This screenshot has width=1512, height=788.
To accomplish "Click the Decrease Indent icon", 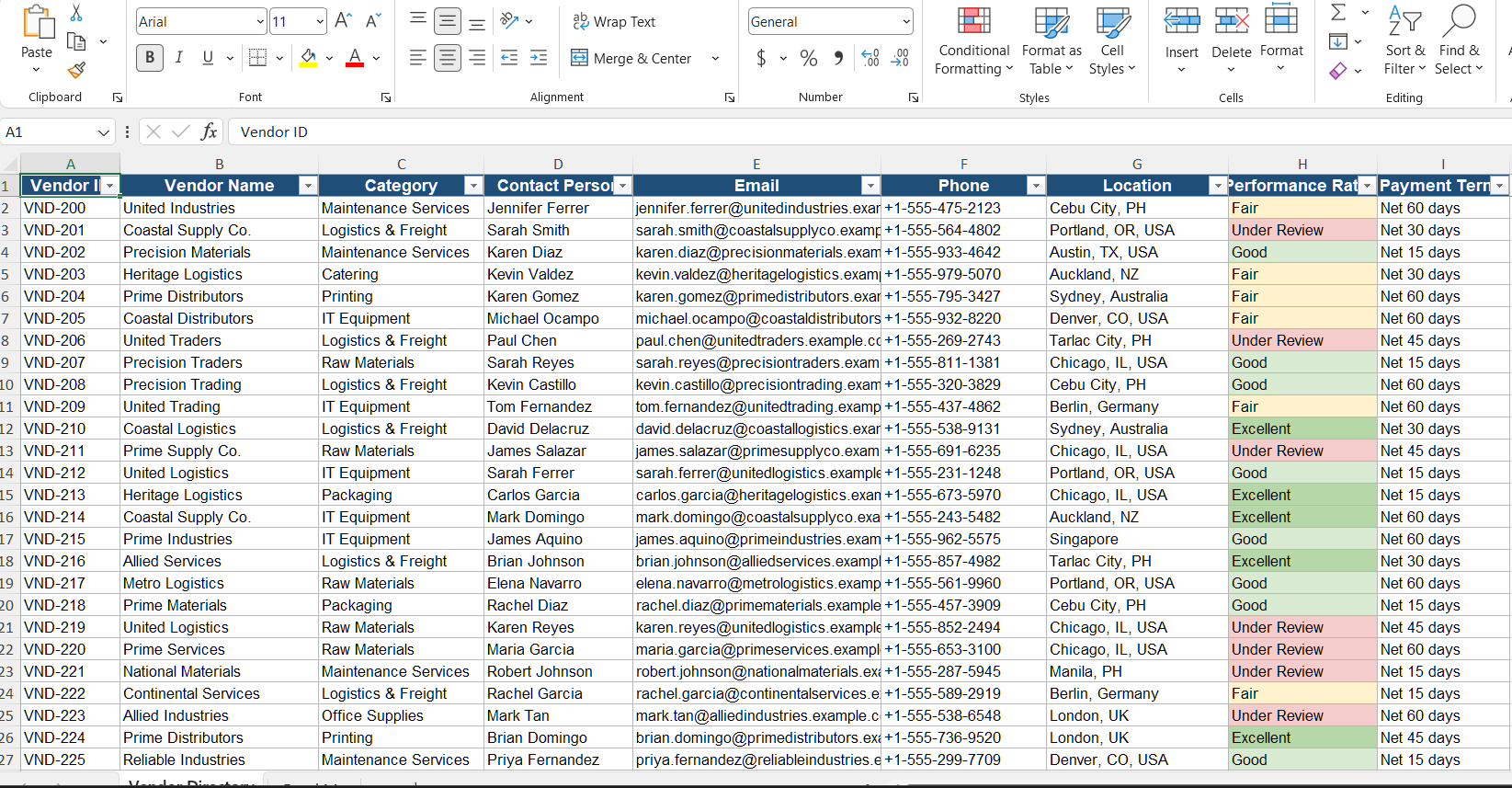I will click(509, 58).
